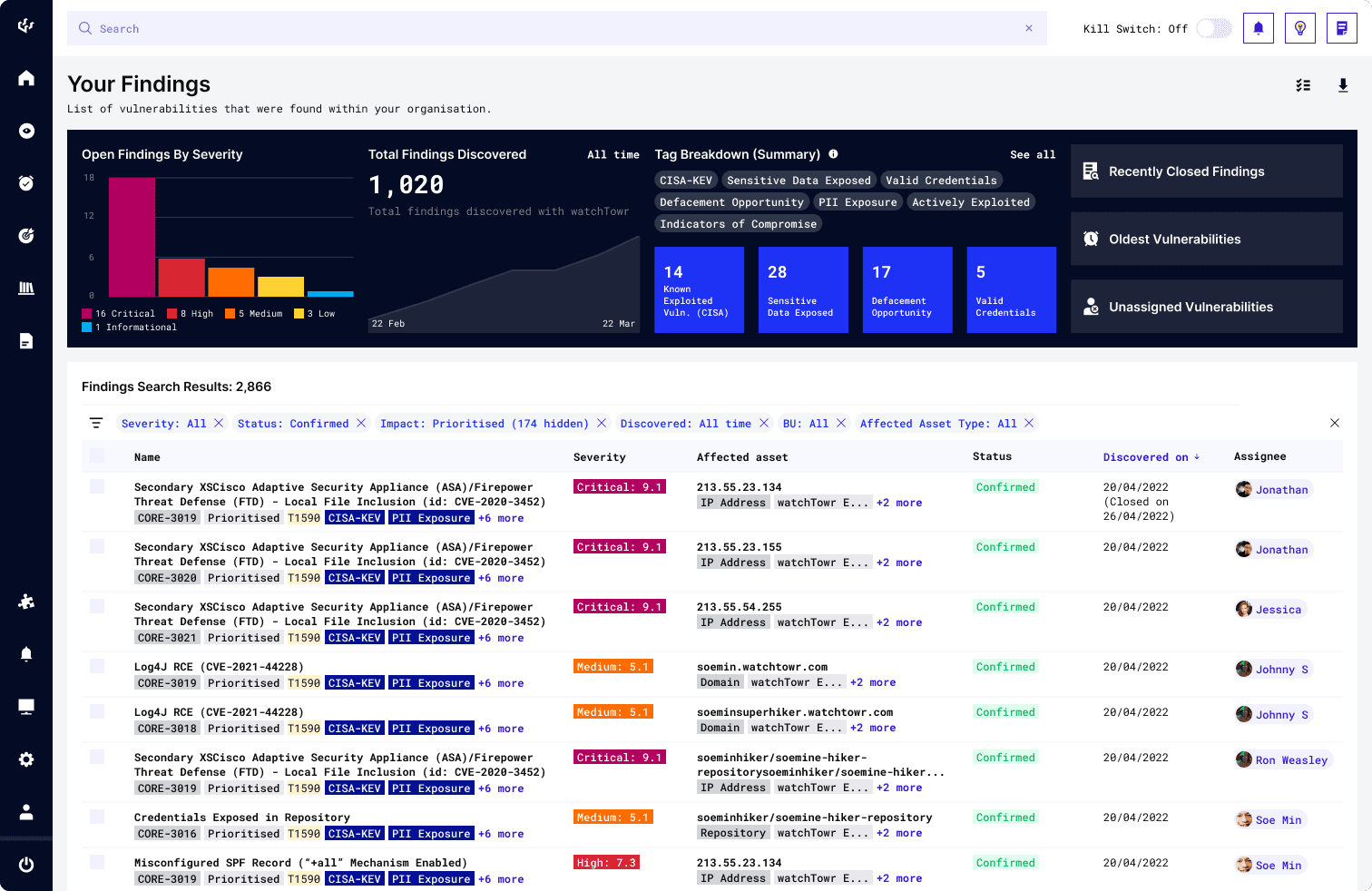Open the All time dropdown for total findings
This screenshot has height=891, width=1372.
[613, 155]
